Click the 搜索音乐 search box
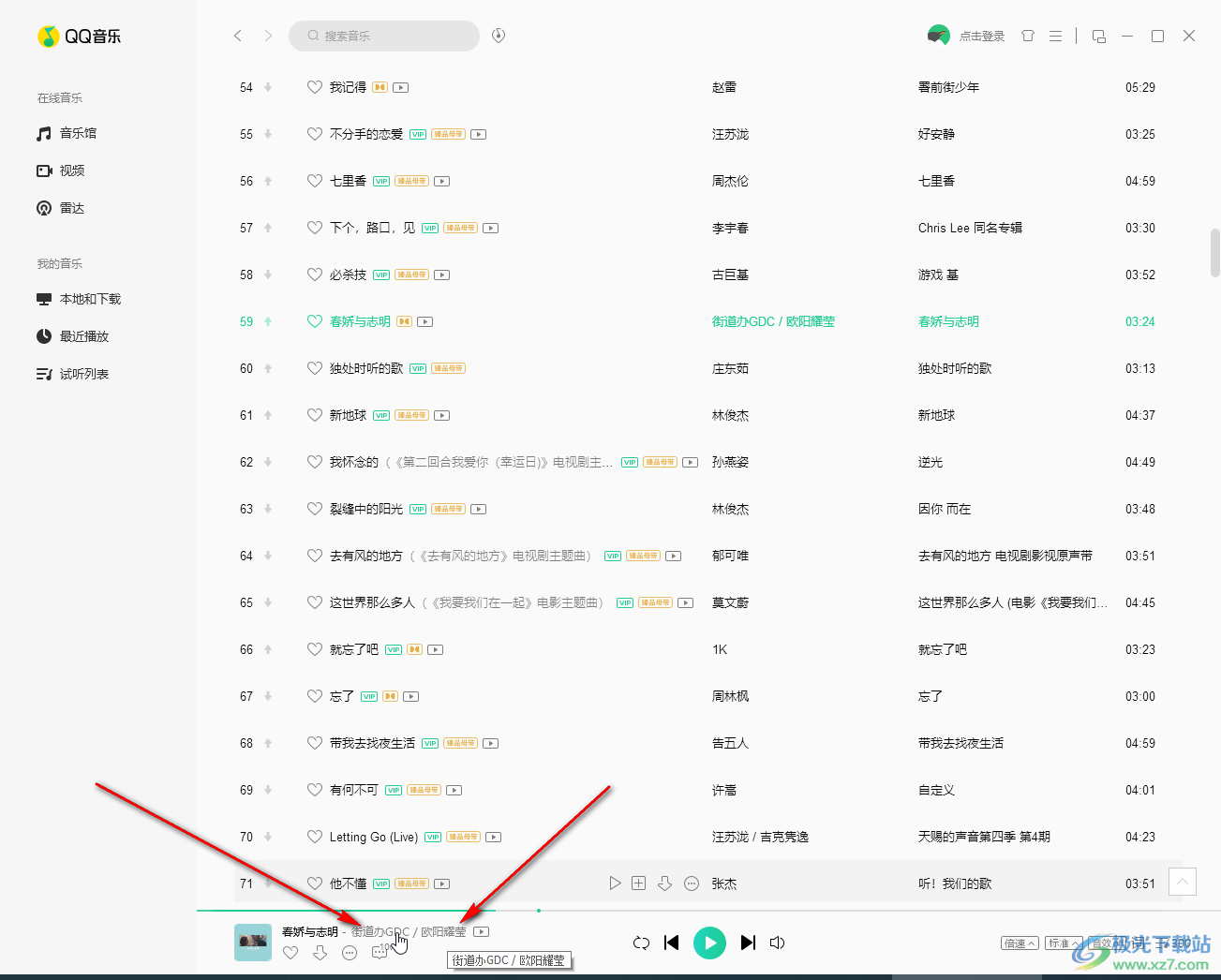This screenshot has height=980, width=1221. coord(384,36)
